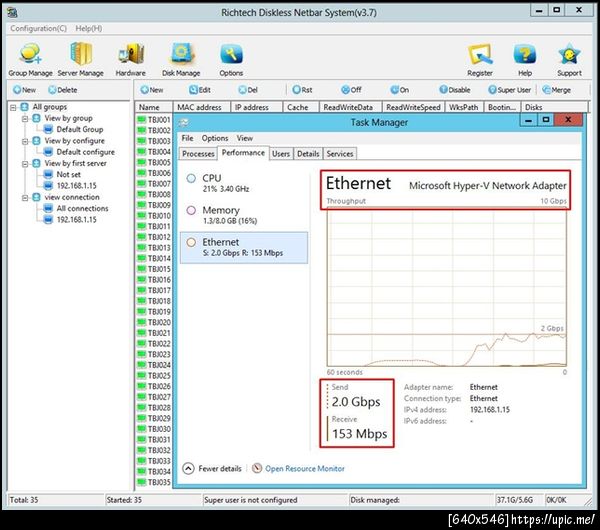This screenshot has height=530, width=600.
Task: Open Resource Monitor link
Action: click(305, 468)
